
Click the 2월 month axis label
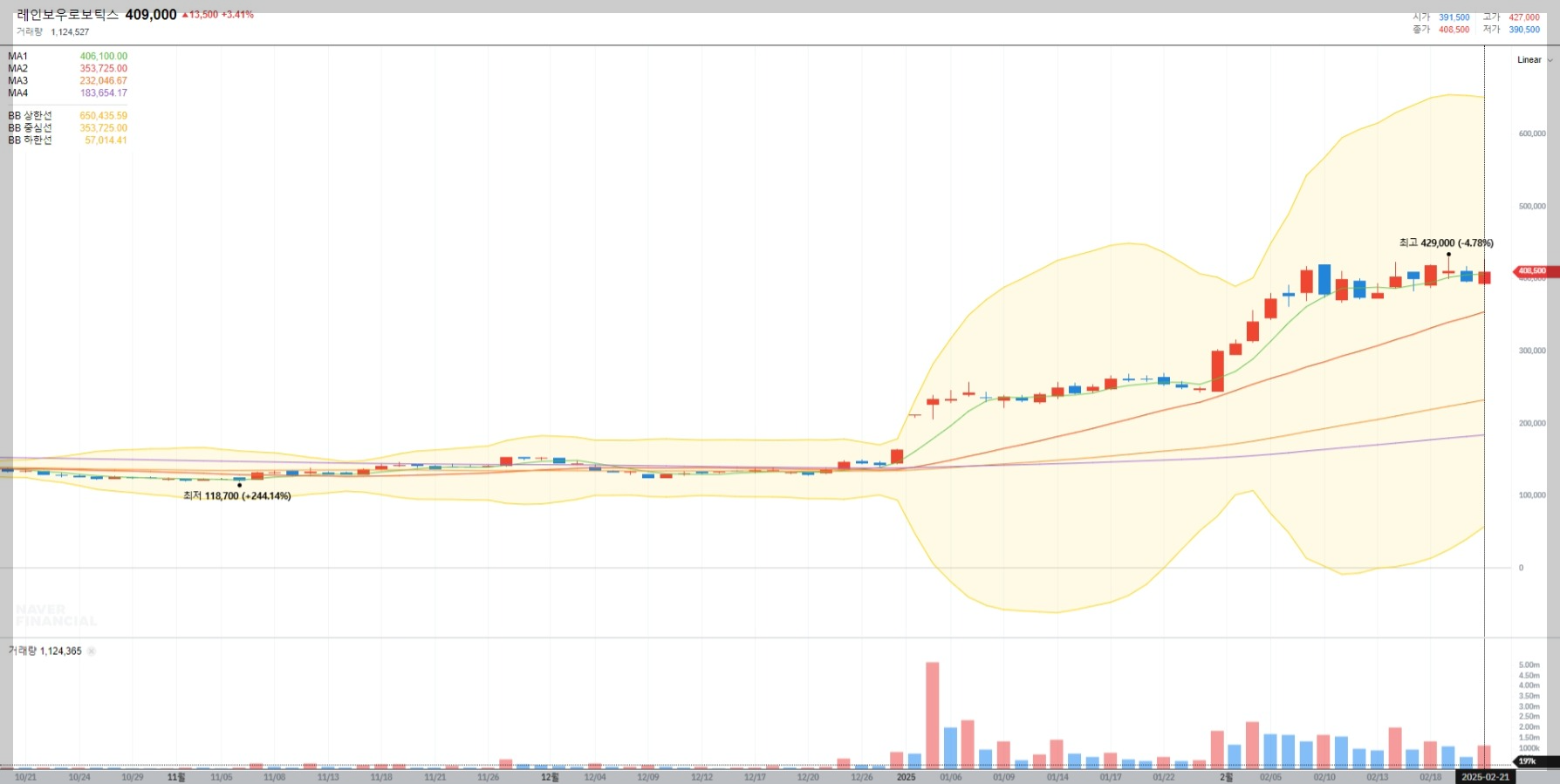pyautogui.click(x=1226, y=777)
